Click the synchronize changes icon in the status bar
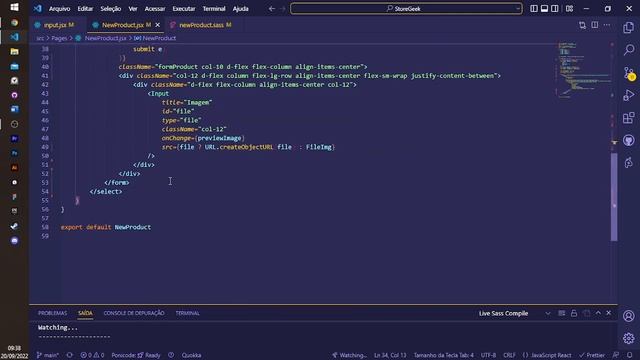 [x=70, y=355]
